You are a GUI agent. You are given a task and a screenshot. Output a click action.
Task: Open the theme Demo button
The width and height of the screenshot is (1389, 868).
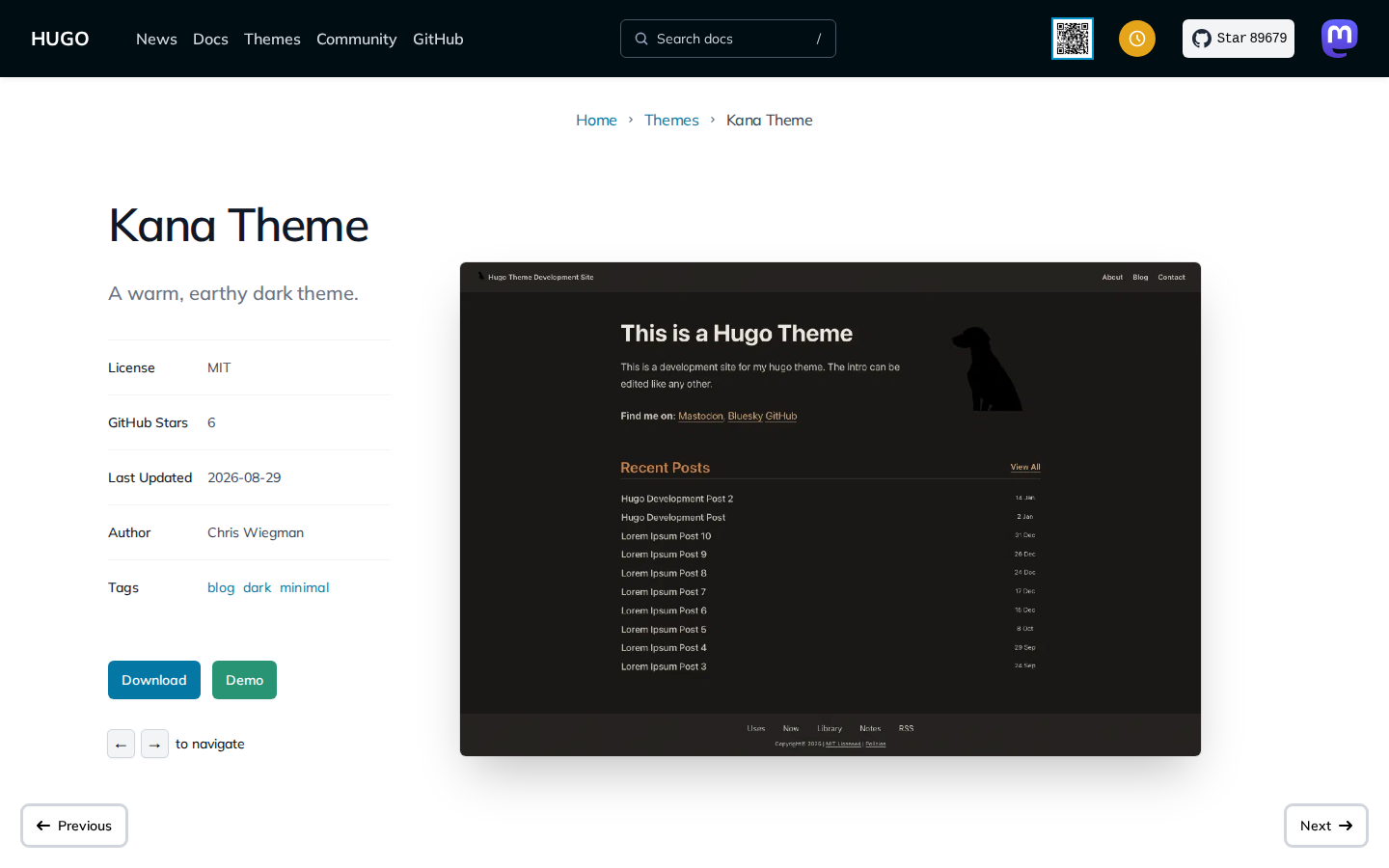[244, 680]
